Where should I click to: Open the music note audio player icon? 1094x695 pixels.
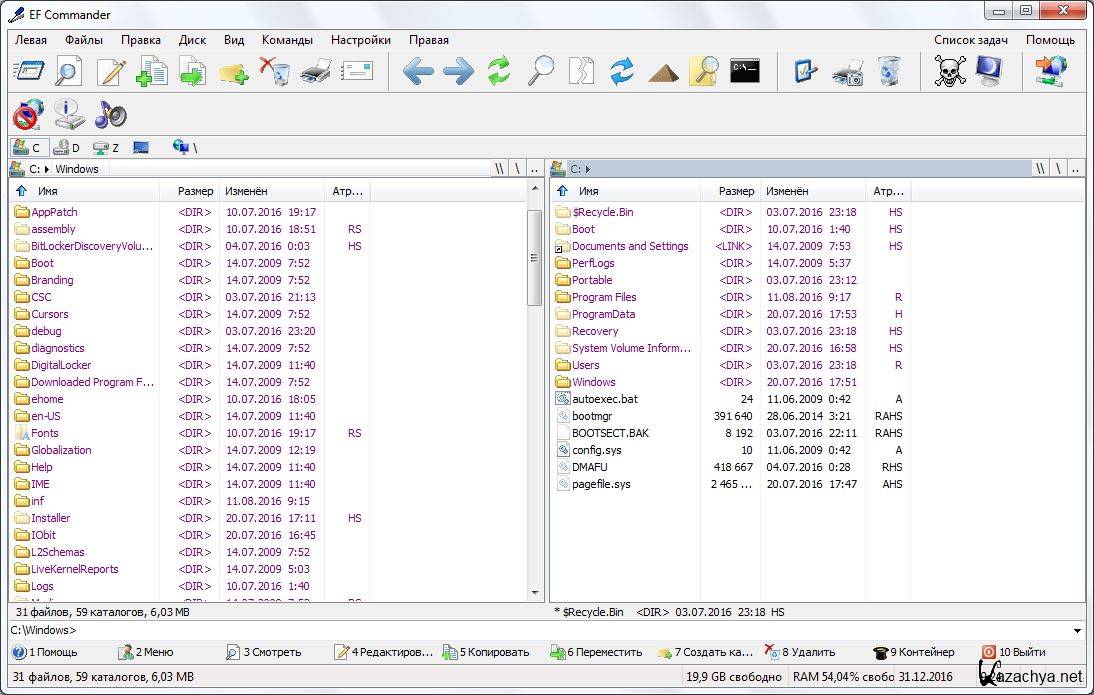click(x=110, y=115)
